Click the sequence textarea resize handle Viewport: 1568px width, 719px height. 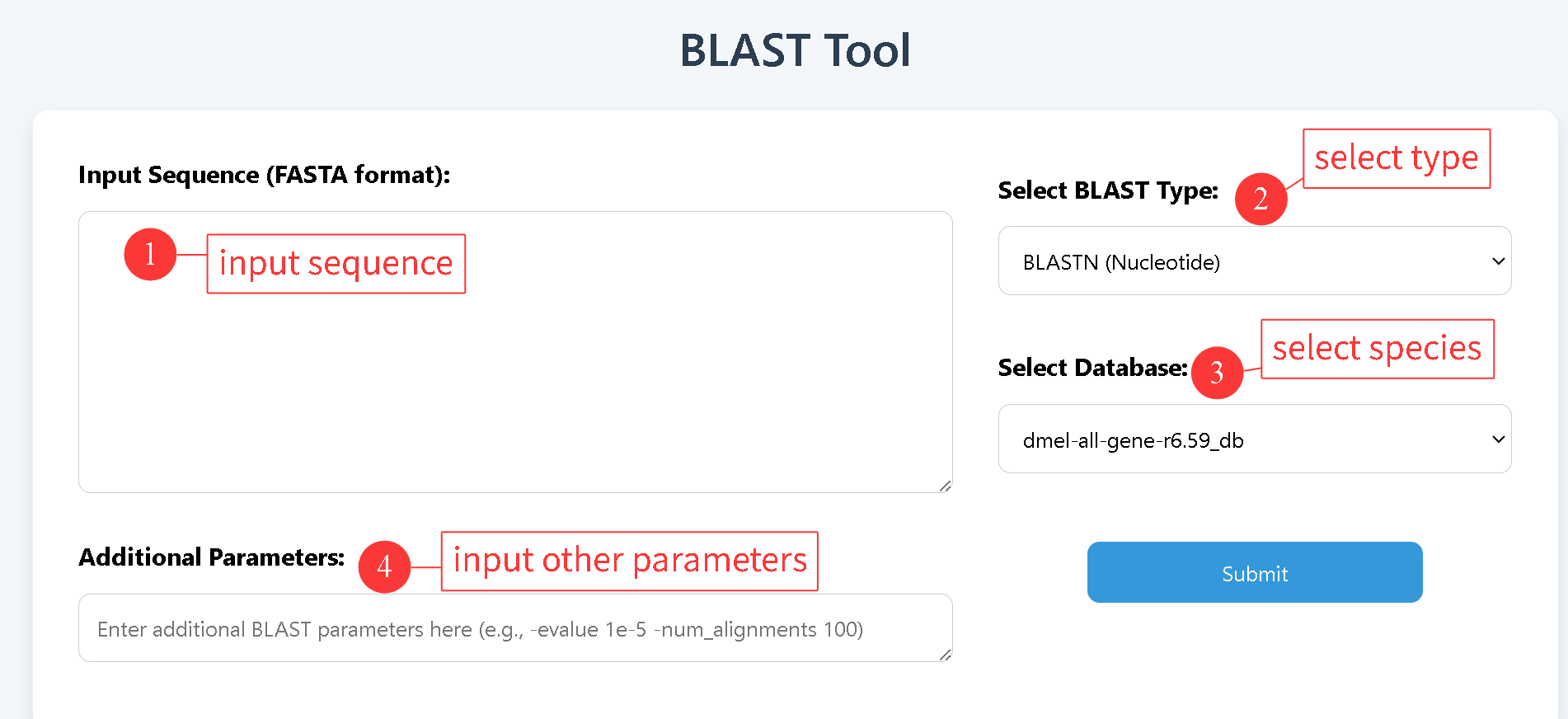[x=945, y=486]
